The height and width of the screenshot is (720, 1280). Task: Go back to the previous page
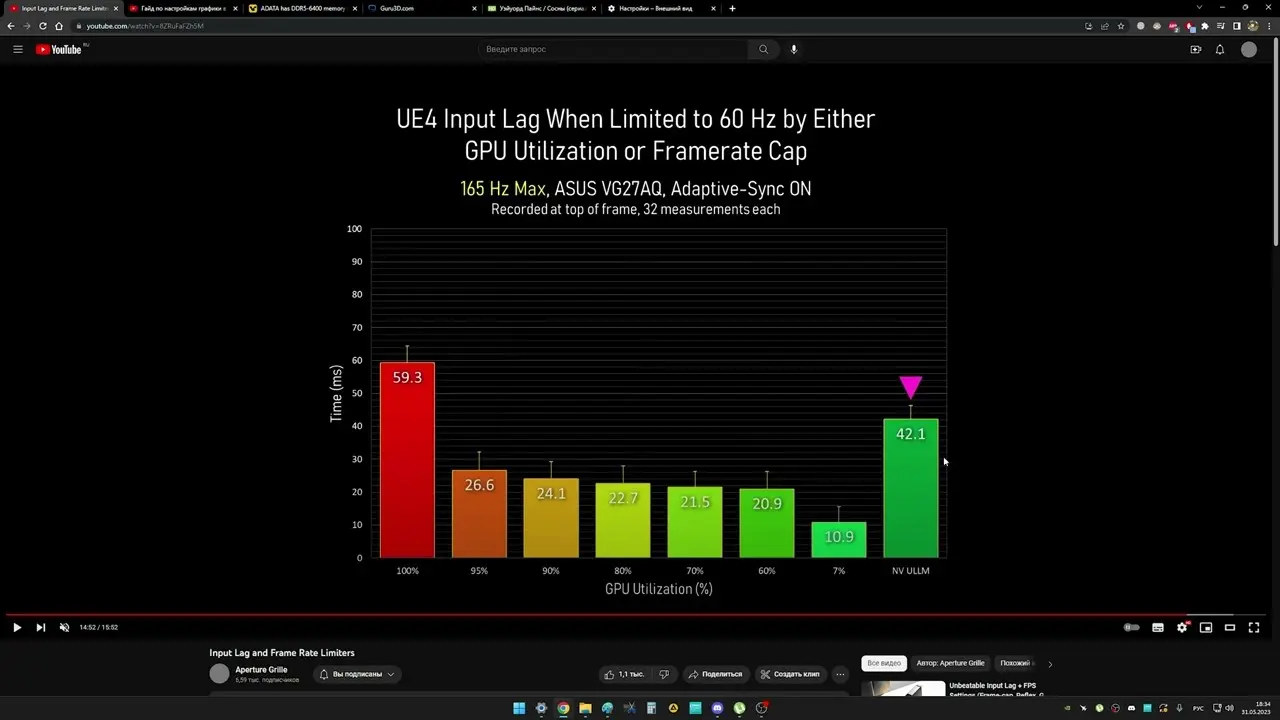tap(11, 26)
